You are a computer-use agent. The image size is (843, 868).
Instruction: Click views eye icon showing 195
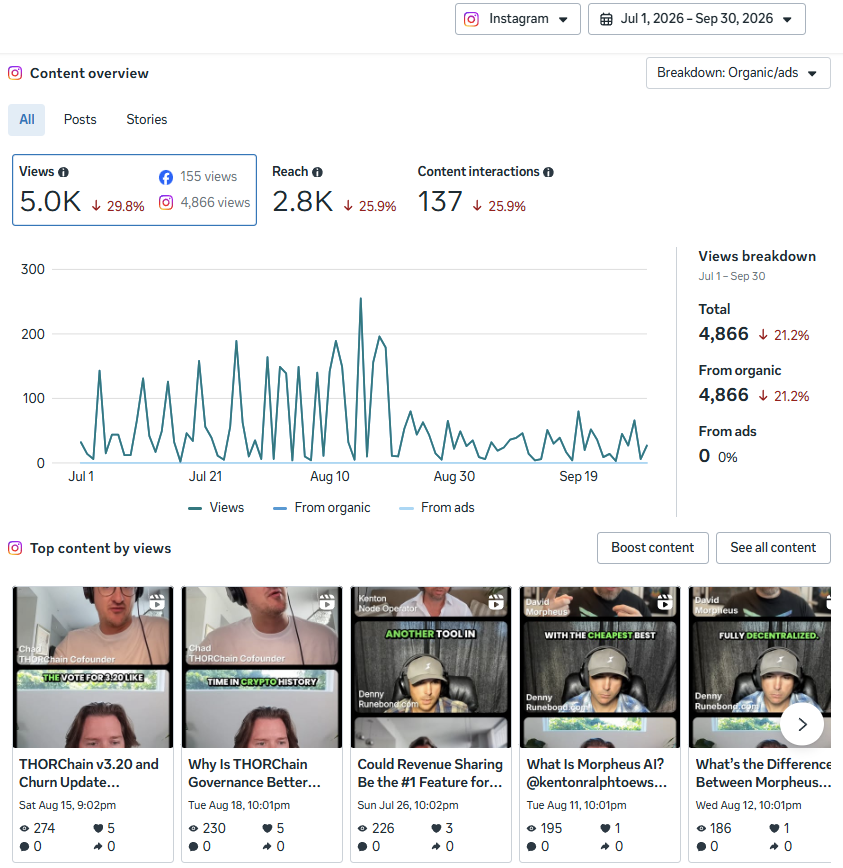pyautogui.click(x=531, y=829)
